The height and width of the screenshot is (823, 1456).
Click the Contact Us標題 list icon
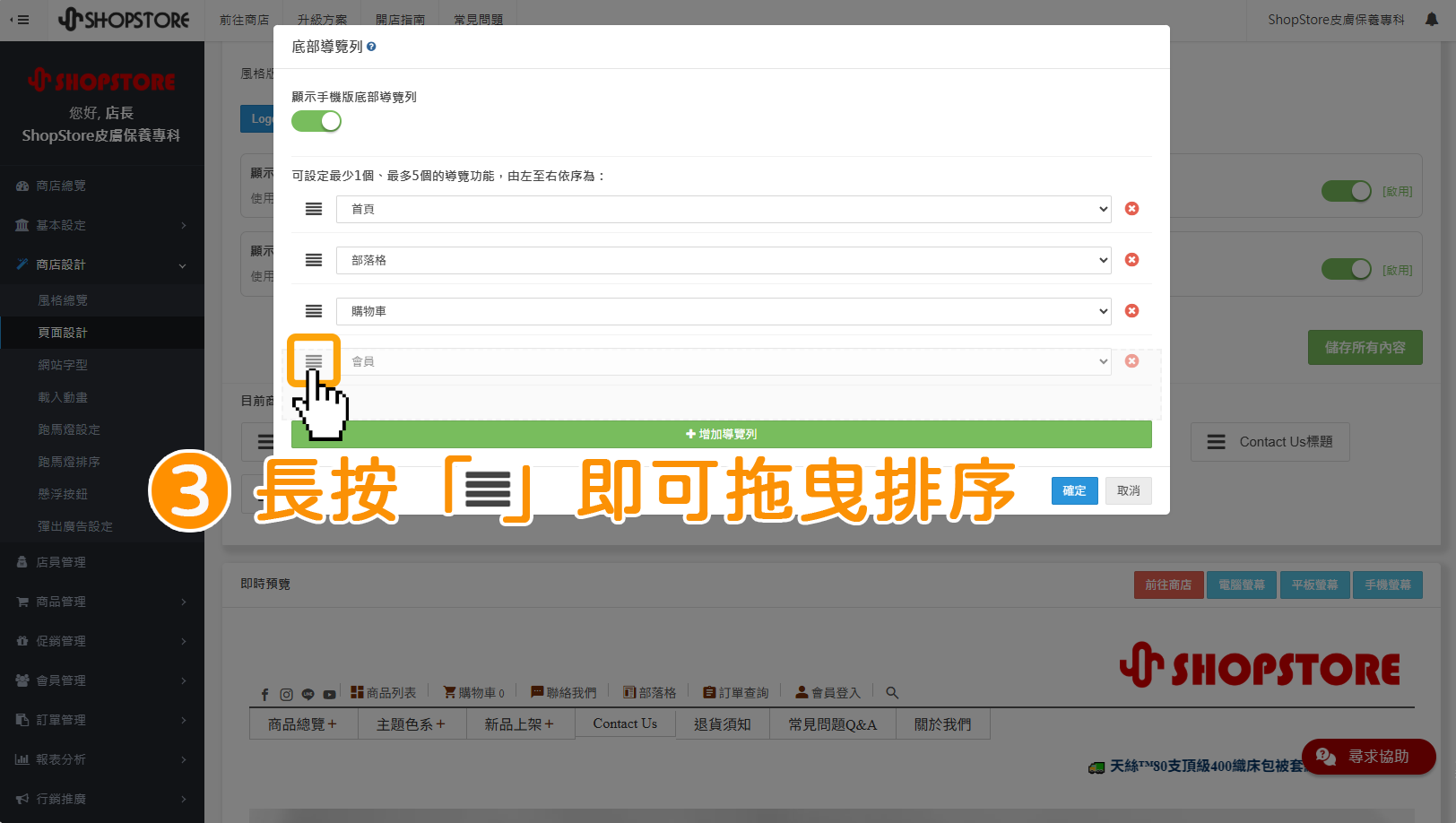pyautogui.click(x=1216, y=442)
